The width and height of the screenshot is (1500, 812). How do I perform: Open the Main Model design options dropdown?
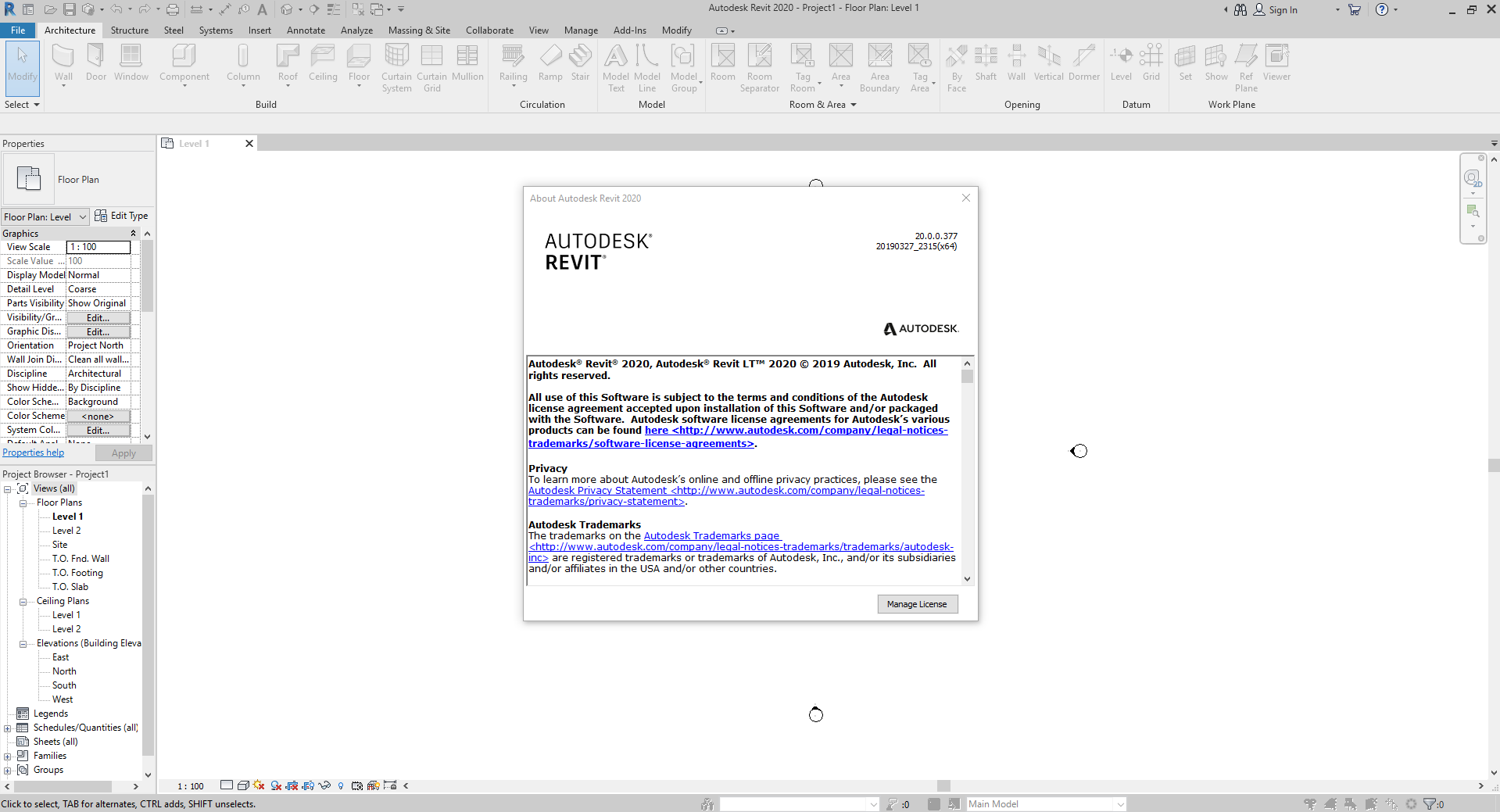(x=1047, y=804)
